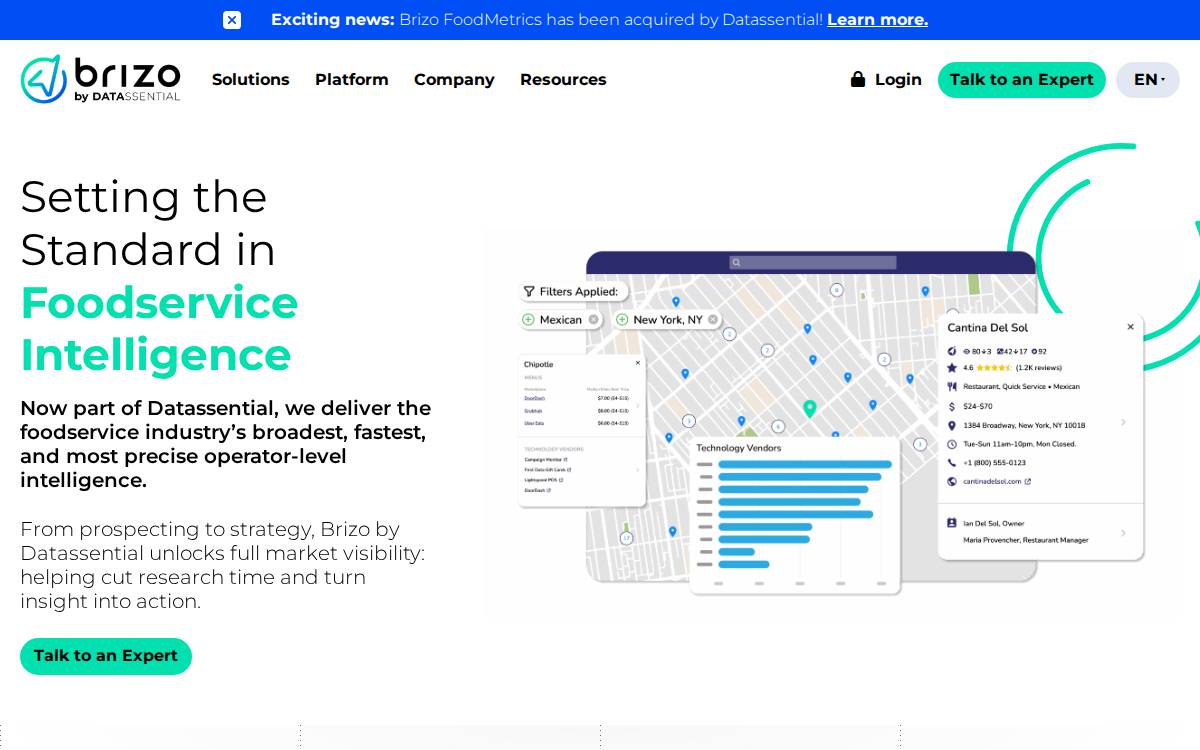
Task: Expand the EN language dropdown
Action: [1148, 80]
